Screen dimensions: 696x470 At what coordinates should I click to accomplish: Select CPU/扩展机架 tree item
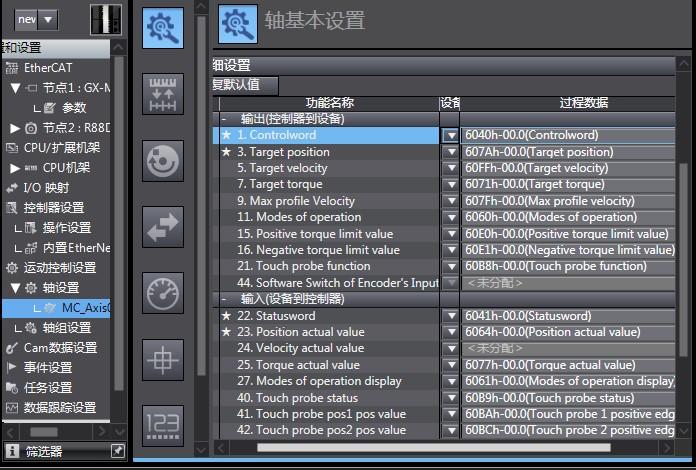62,148
